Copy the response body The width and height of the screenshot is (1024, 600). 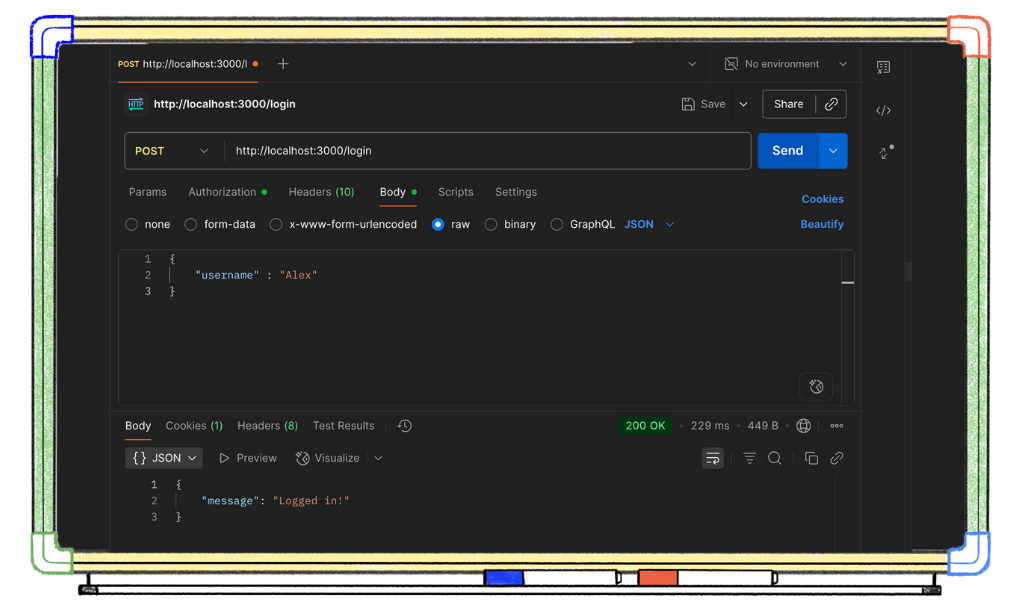pos(811,457)
